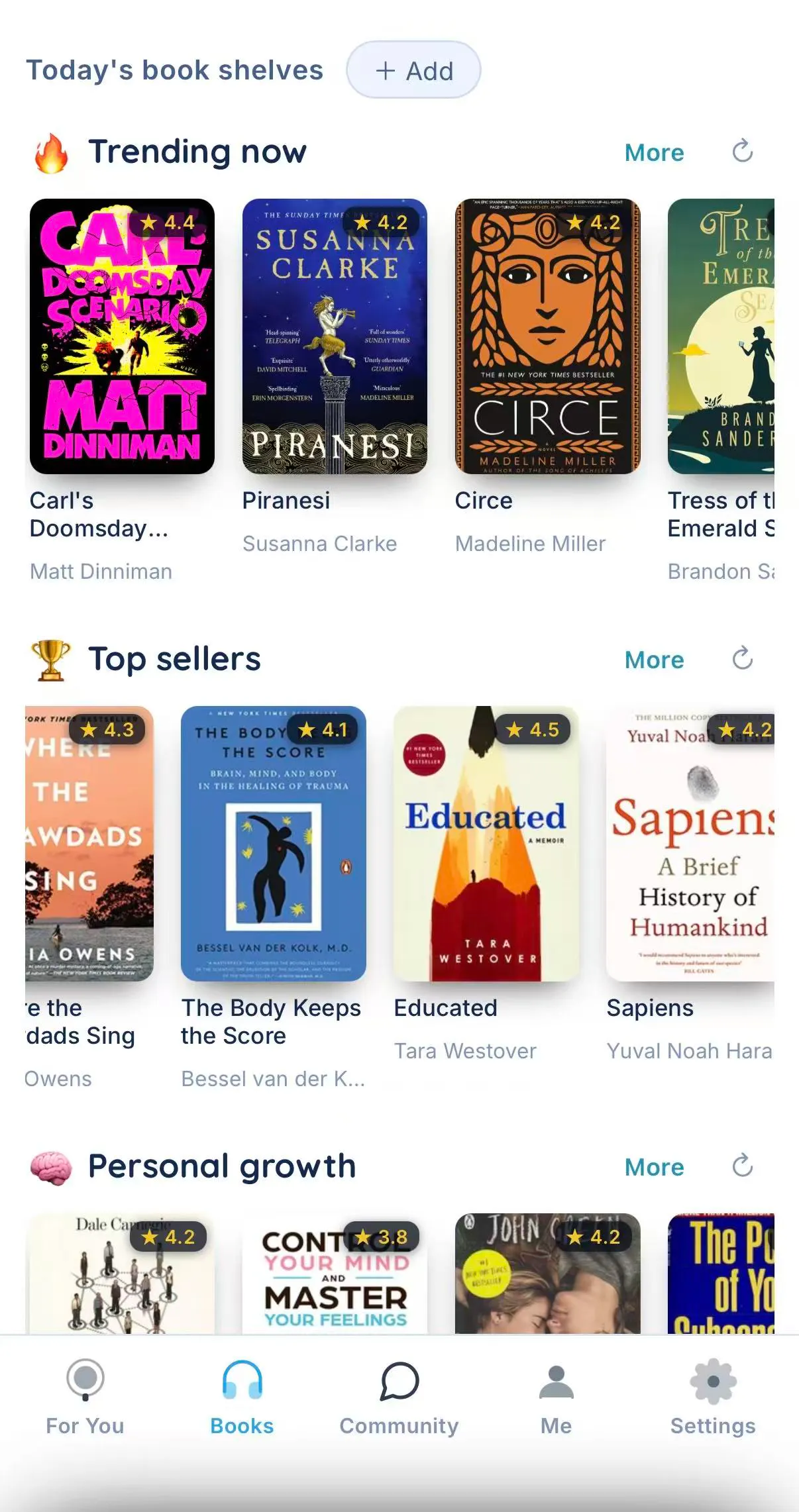799x1512 pixels.
Task: Open the Educated book cover
Action: (x=486, y=844)
